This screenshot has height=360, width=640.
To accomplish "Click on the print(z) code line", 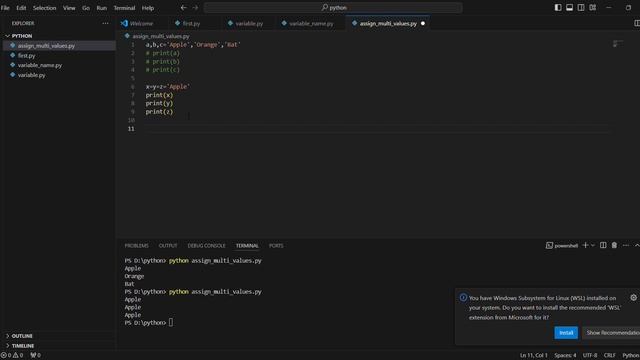I will (159, 111).
